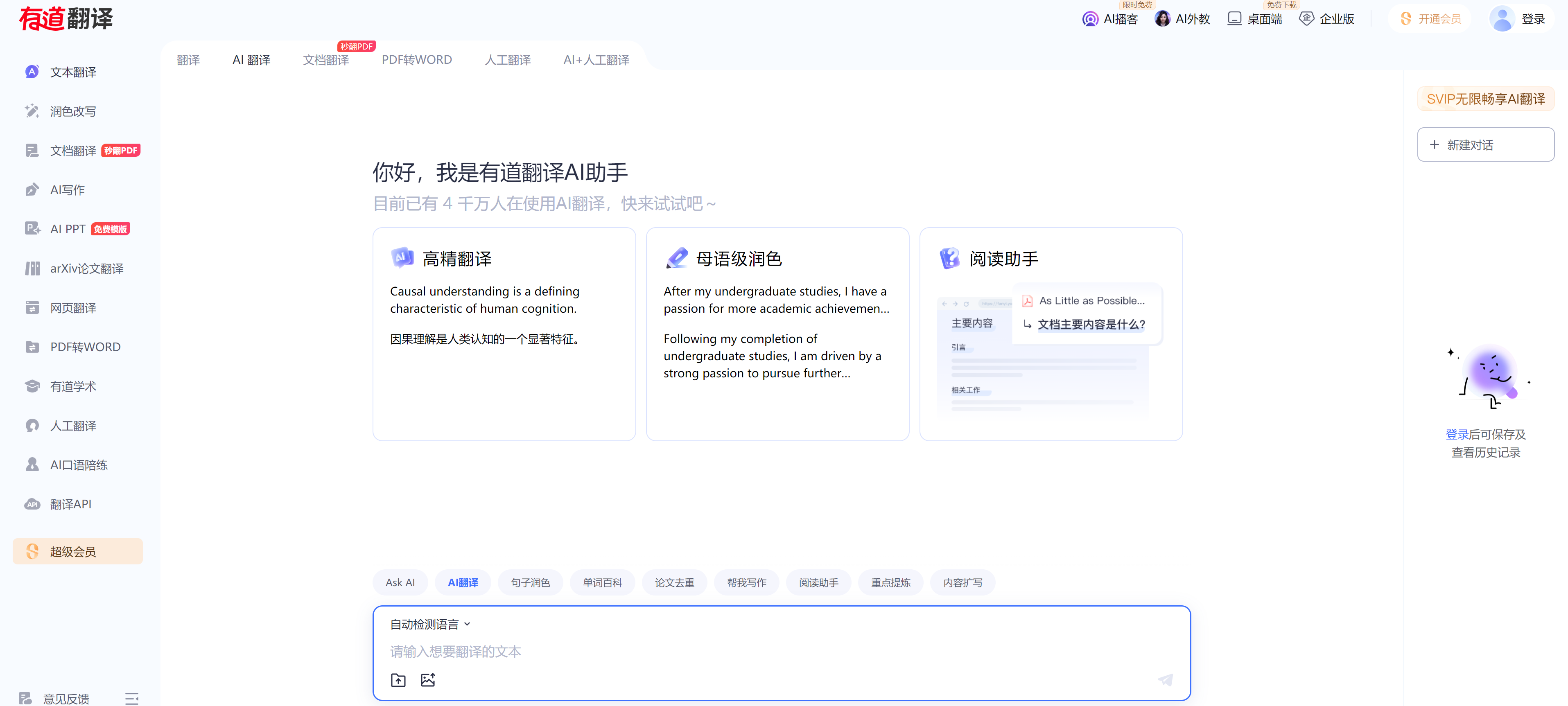Open arXiv论文翻译 from the sidebar
The image size is (1568, 706).
[x=86, y=268]
